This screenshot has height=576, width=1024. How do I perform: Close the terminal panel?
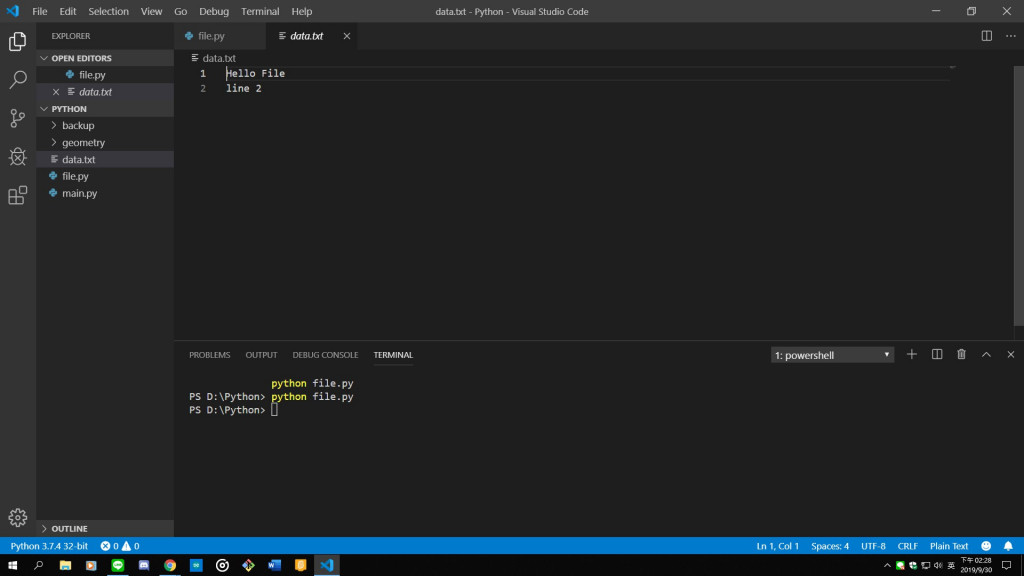[1011, 355]
